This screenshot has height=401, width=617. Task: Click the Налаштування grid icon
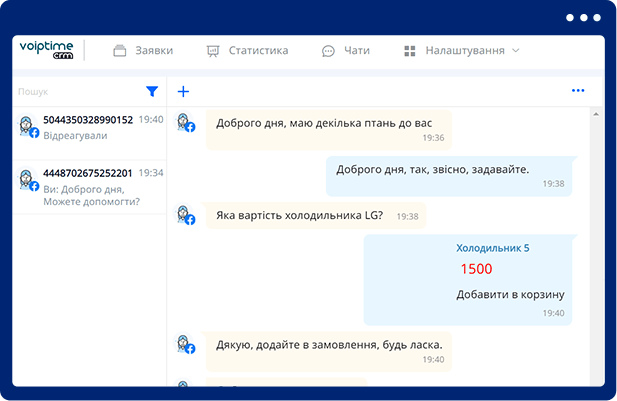tap(410, 51)
